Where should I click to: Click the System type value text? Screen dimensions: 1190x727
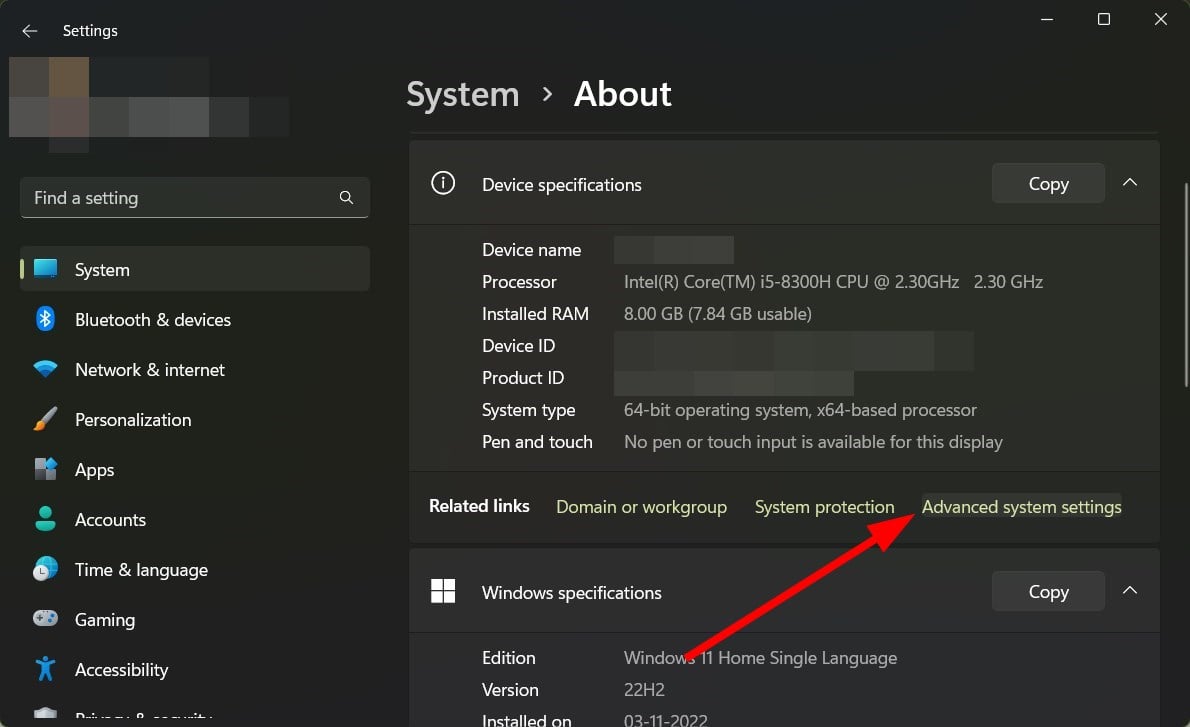point(800,411)
